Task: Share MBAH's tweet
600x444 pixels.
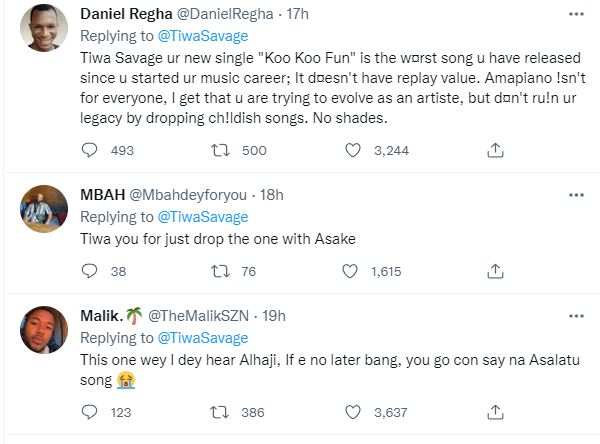Action: [494, 270]
